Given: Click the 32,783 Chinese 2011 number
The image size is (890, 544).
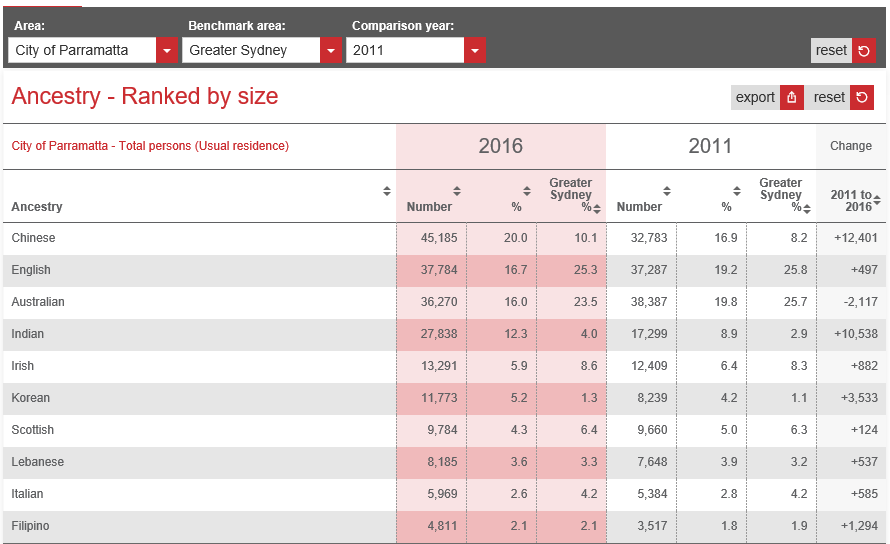Looking at the screenshot, I should [x=649, y=238].
